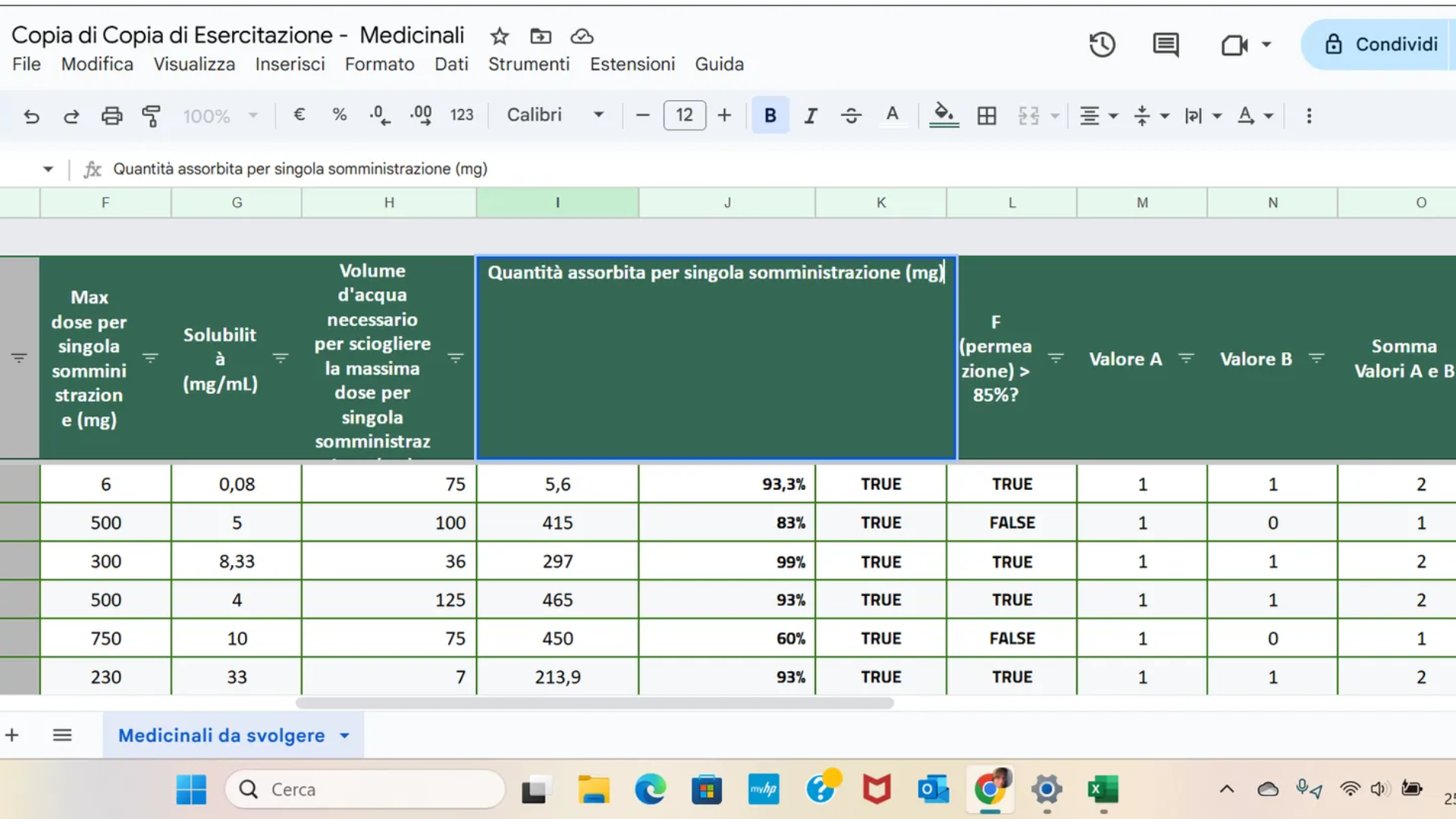Click the font size input field
This screenshot has width=1456, height=819.
(x=684, y=115)
